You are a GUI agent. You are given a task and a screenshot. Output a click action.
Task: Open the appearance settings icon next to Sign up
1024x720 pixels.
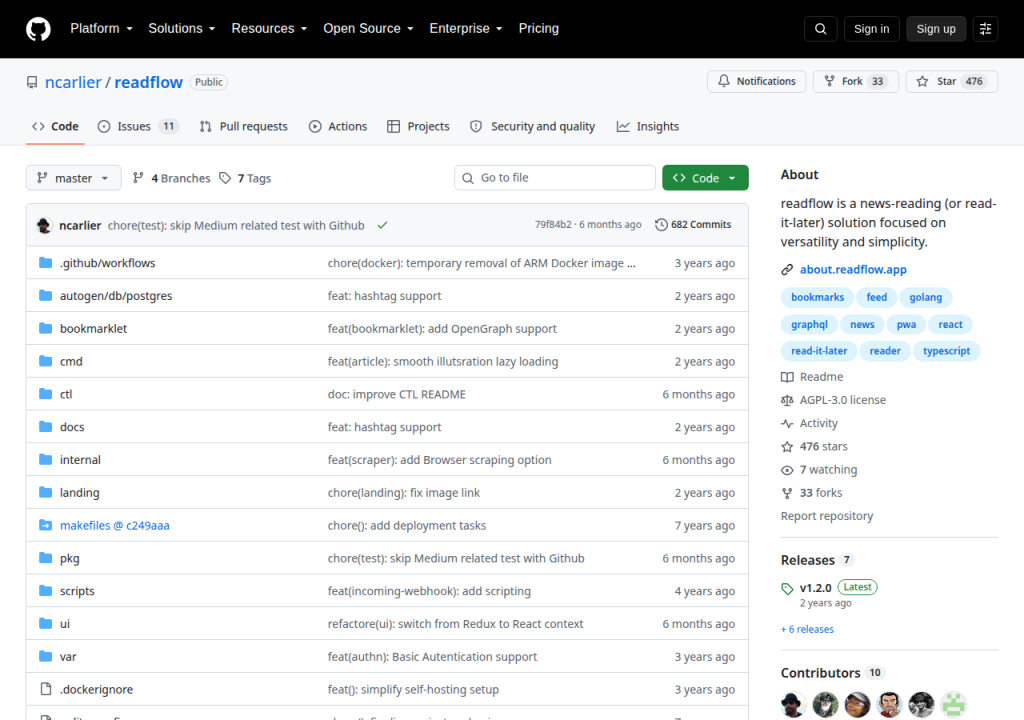pos(985,29)
